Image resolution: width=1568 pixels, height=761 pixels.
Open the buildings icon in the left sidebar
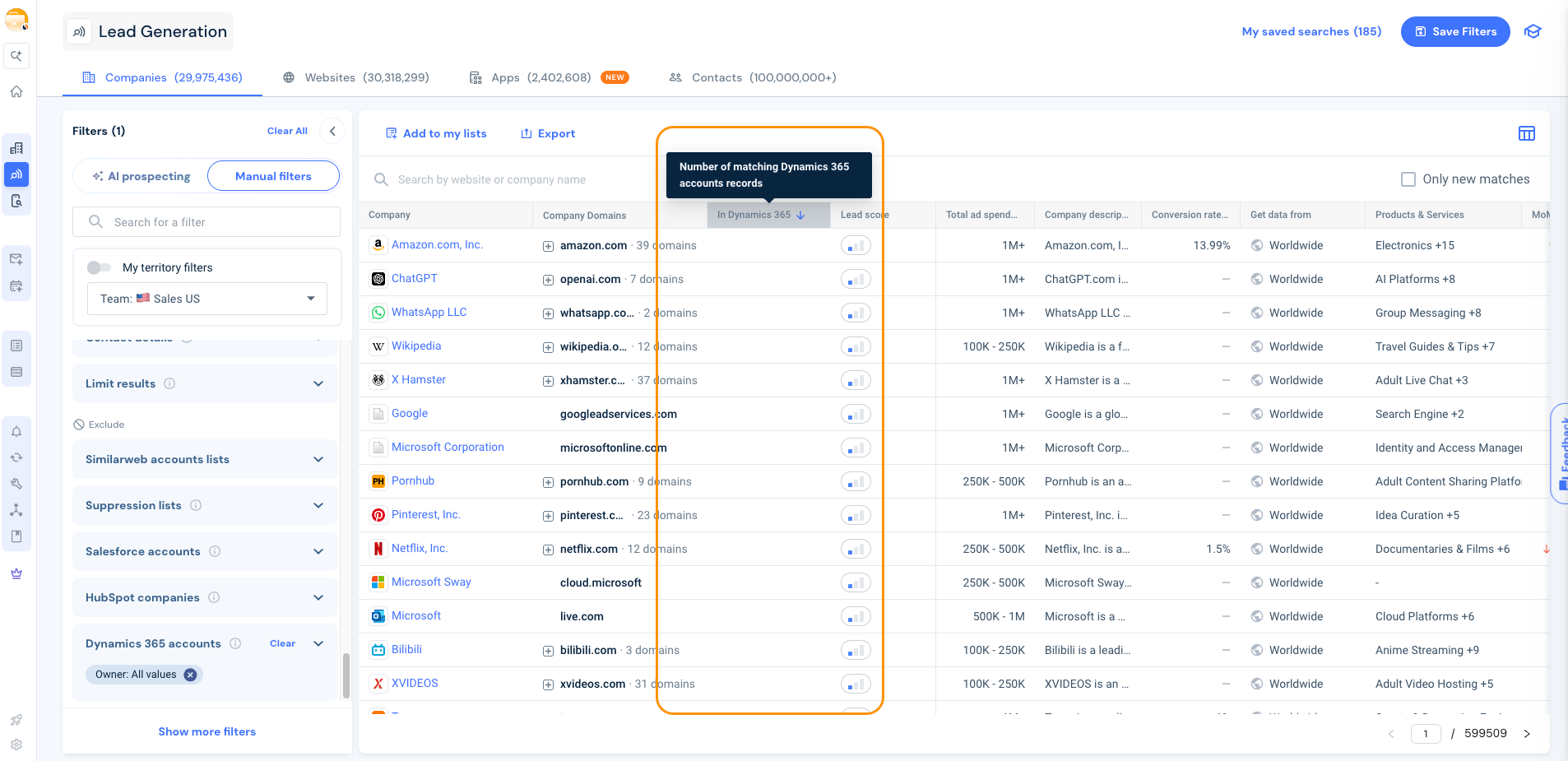[x=16, y=148]
